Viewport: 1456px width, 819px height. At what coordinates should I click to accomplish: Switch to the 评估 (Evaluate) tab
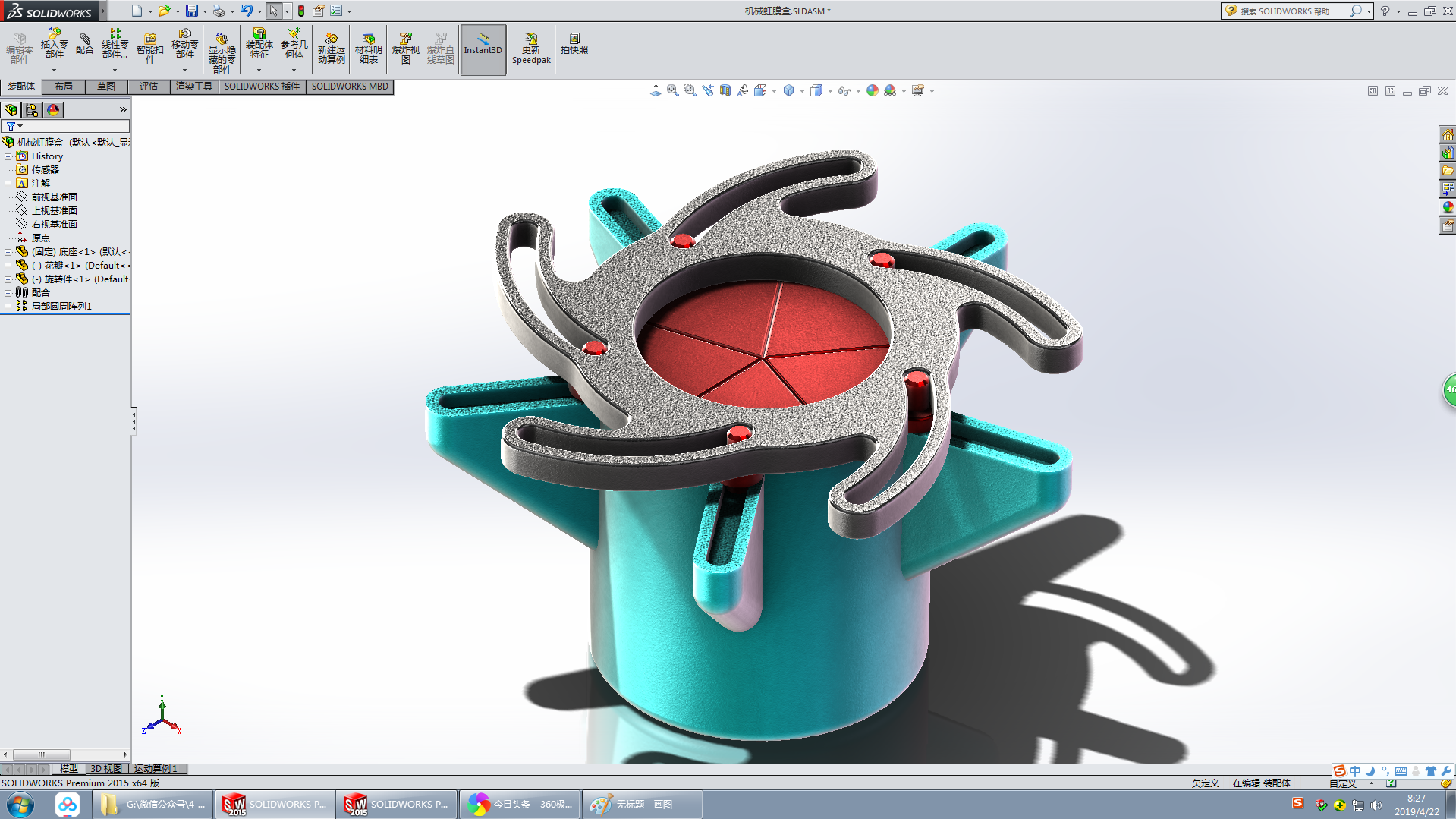click(149, 87)
